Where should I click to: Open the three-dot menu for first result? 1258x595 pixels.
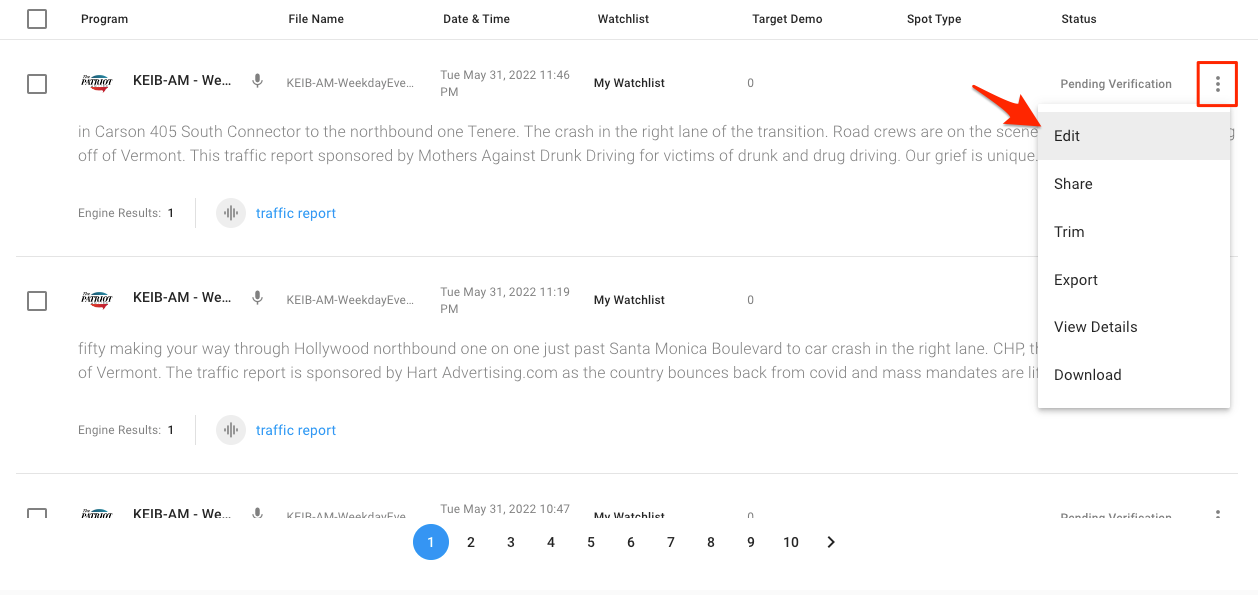[1217, 84]
